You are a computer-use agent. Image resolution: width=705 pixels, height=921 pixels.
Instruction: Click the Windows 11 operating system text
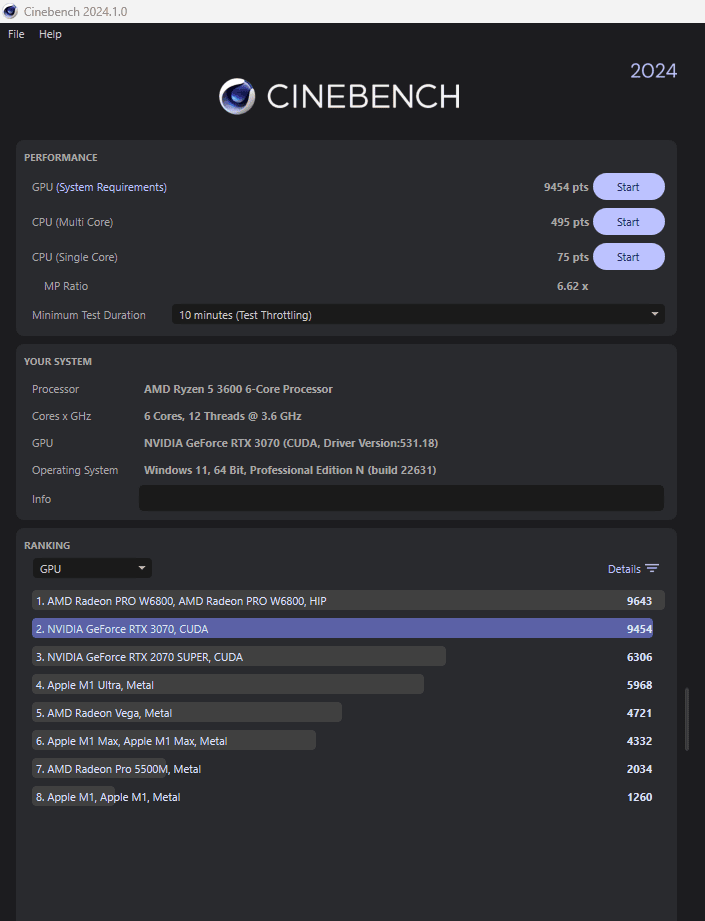pos(290,470)
